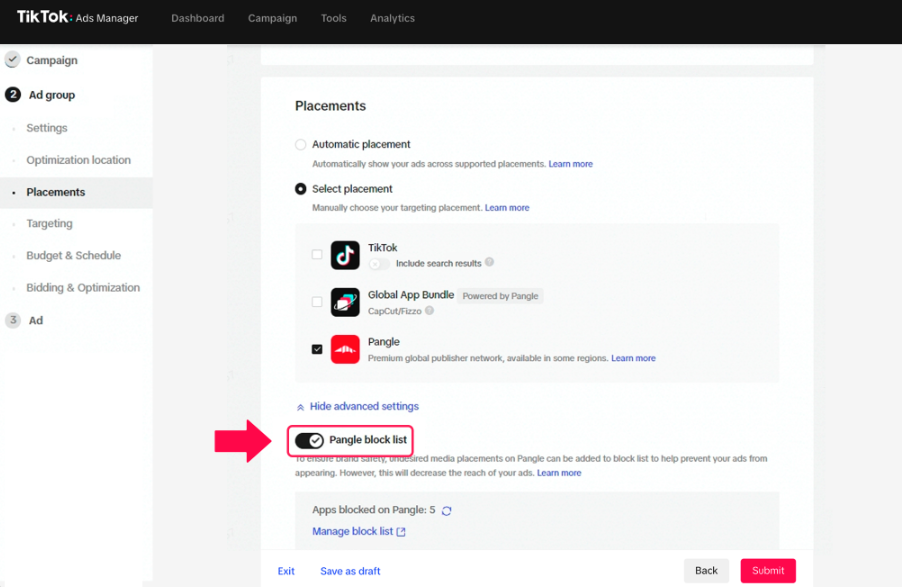Screen dimensions: 902x587
Task: Jump to Bidding & Optimization section
Action: 83,288
